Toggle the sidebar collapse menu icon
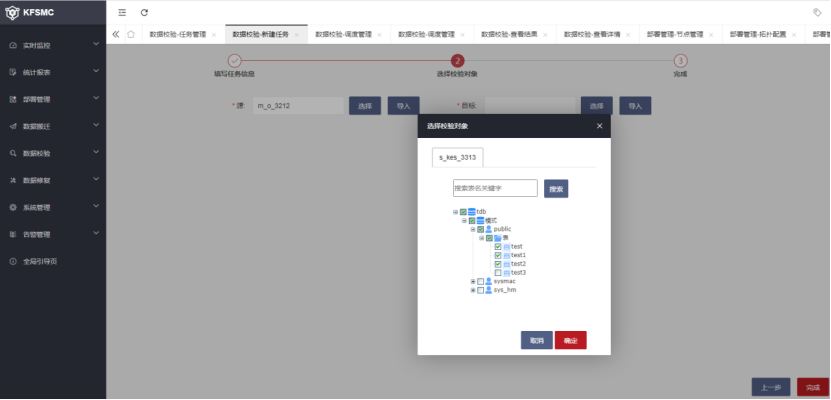The image size is (831, 400). coord(122,12)
